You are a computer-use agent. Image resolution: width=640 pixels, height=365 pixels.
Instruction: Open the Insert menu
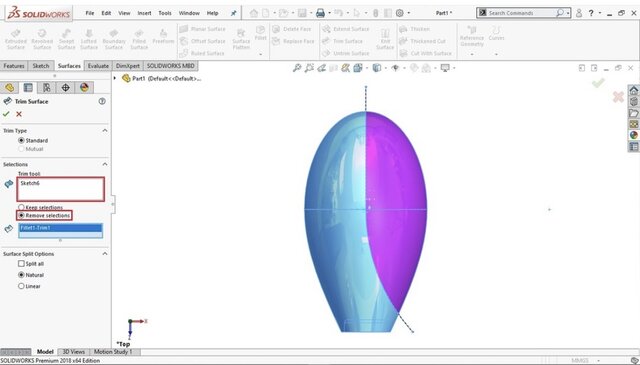[144, 13]
